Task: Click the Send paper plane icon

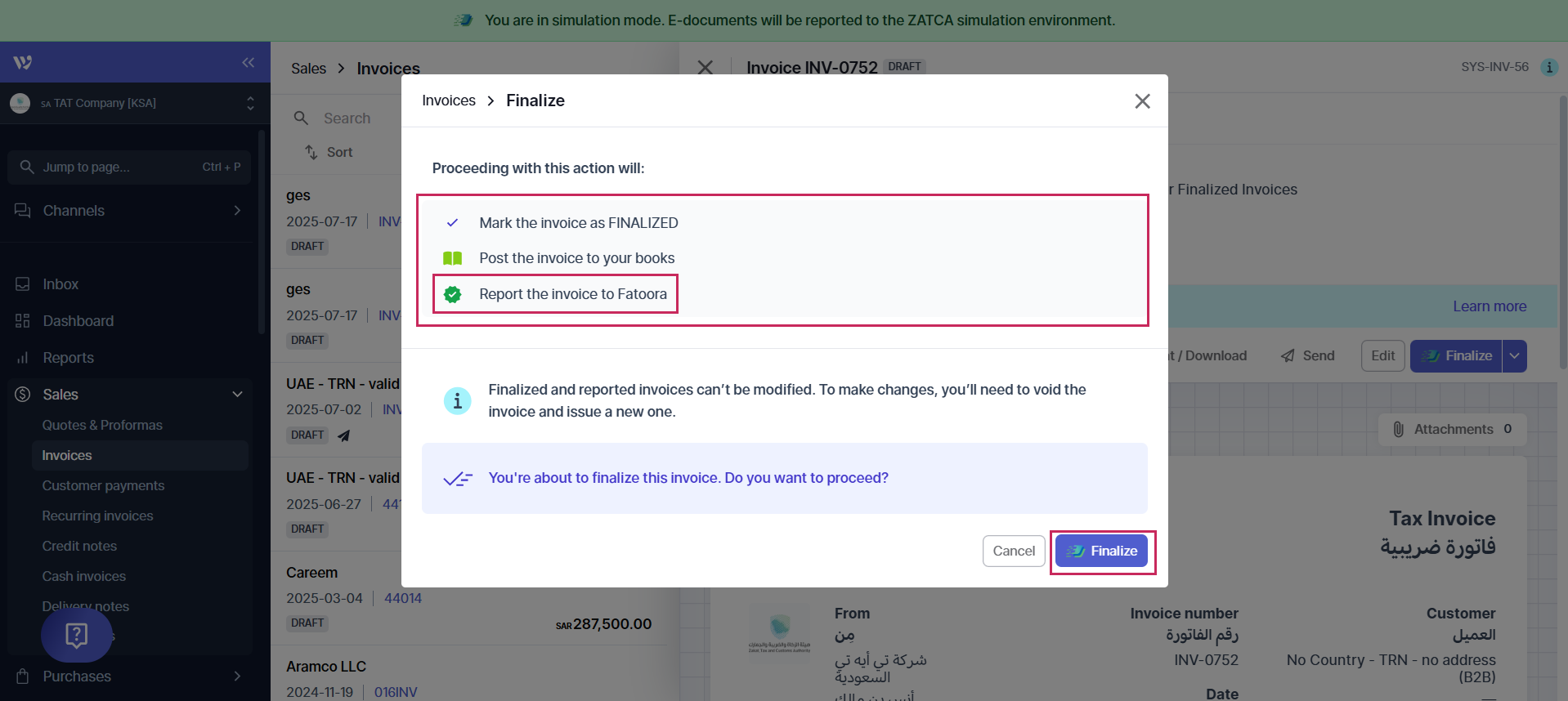Action: click(1288, 356)
